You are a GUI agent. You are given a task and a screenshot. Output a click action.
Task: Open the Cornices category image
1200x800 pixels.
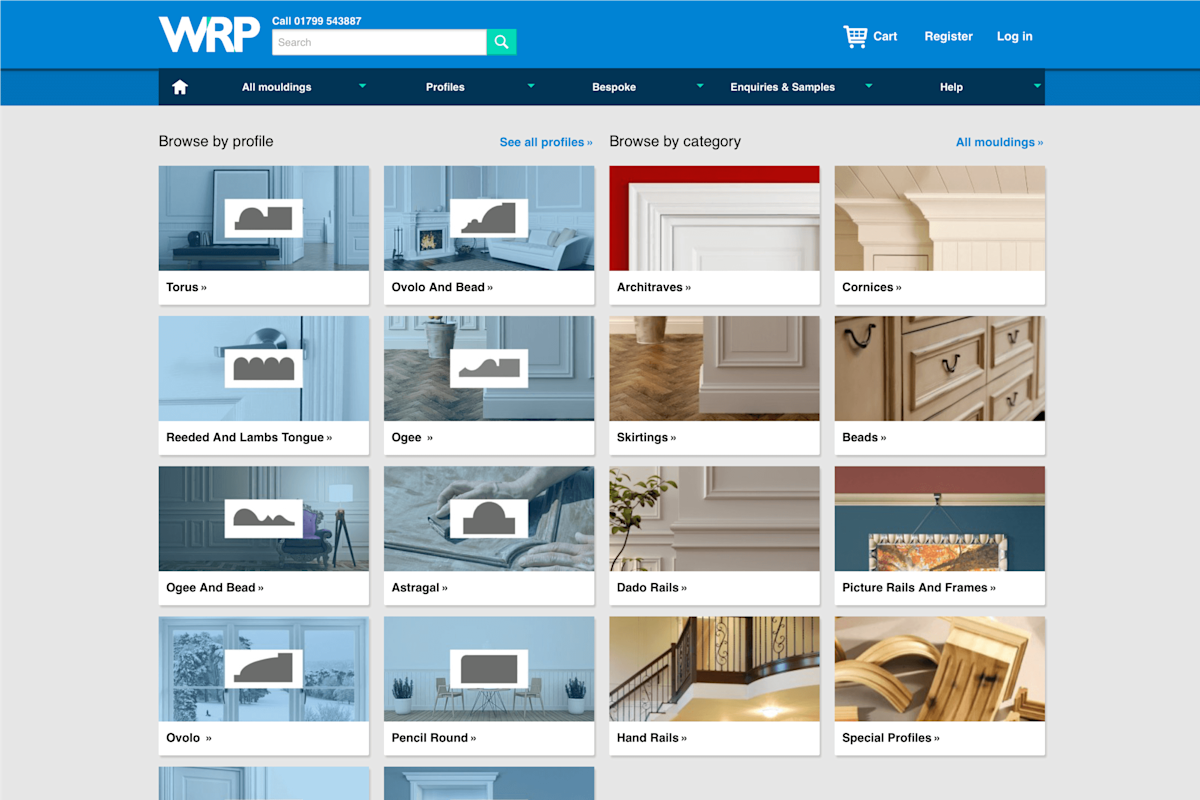coord(940,218)
